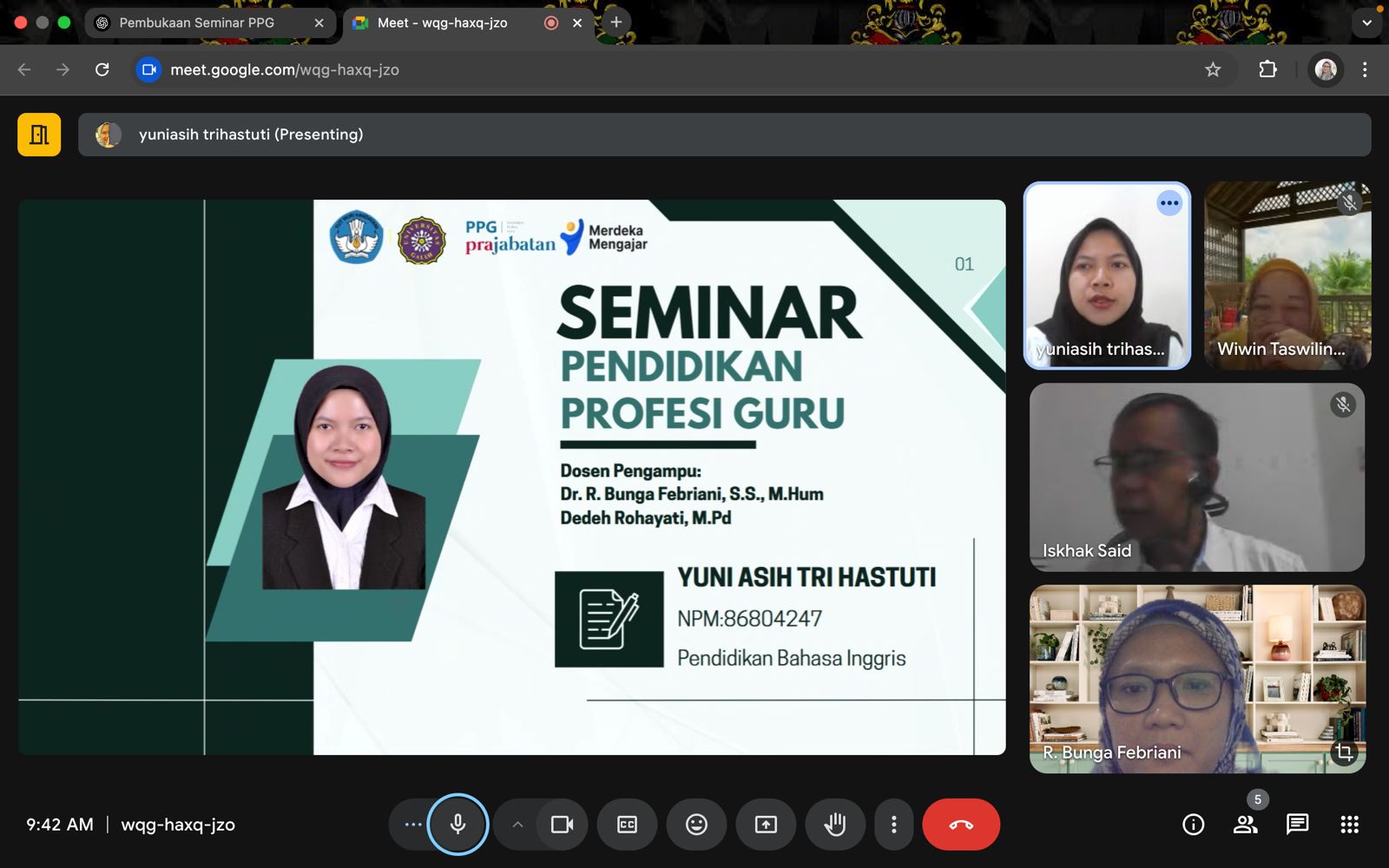Screen dimensions: 1389x868
Task: Toggle the camera on or off
Action: click(562, 825)
